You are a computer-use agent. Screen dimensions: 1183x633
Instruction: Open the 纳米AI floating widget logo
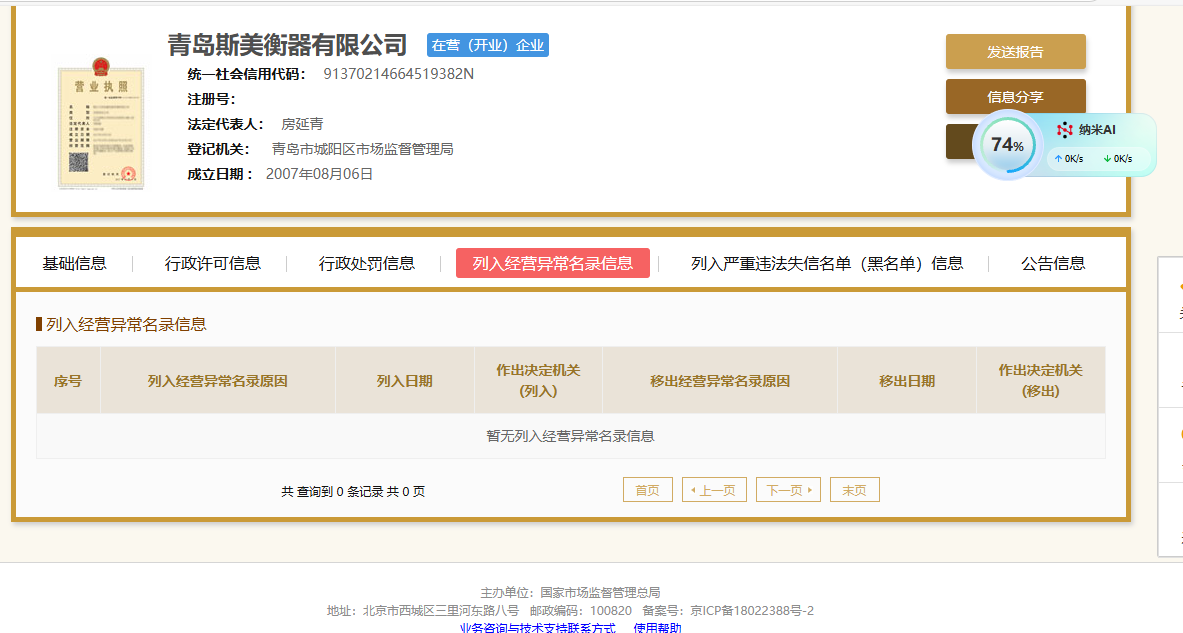tap(1065, 130)
